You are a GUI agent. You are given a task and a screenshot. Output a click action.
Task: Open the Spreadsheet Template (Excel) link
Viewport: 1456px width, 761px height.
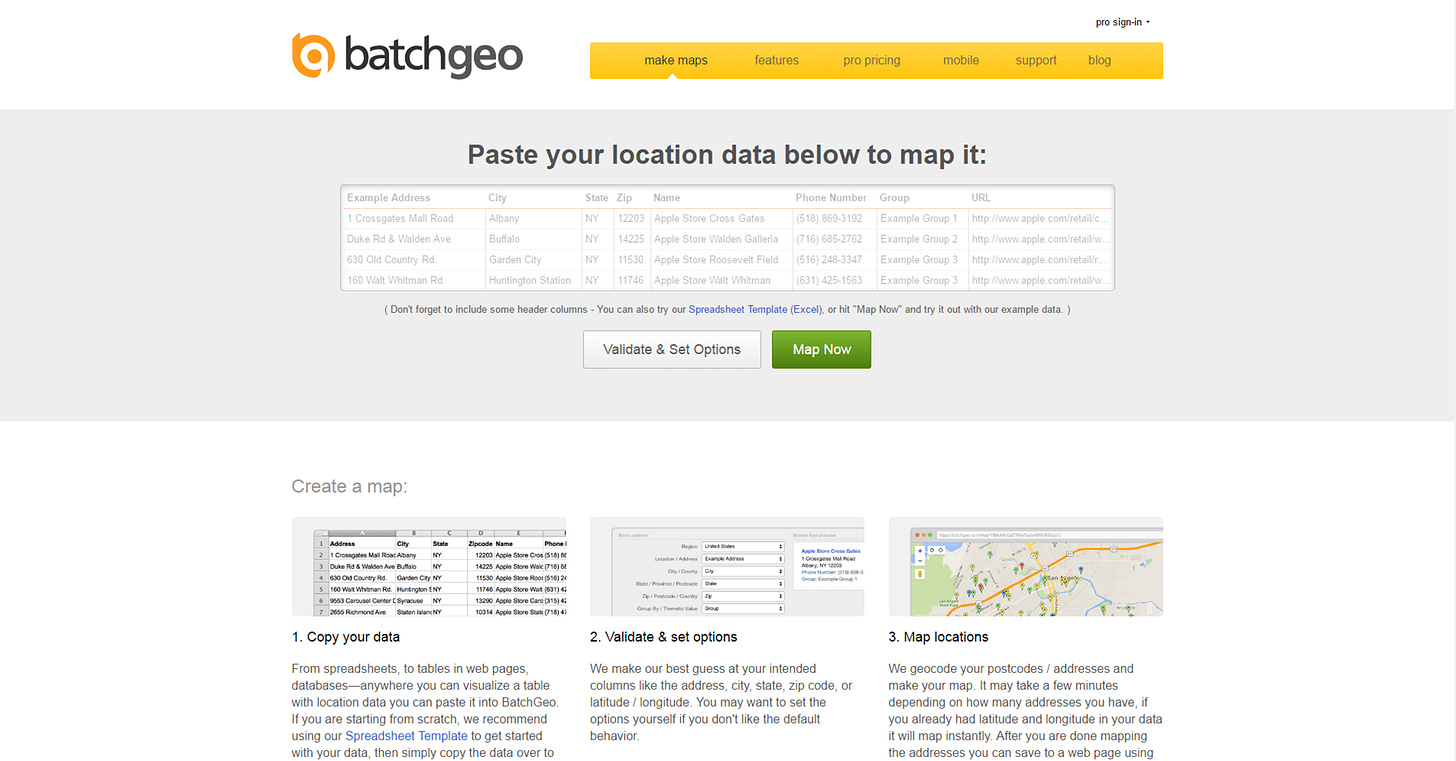[755, 310]
